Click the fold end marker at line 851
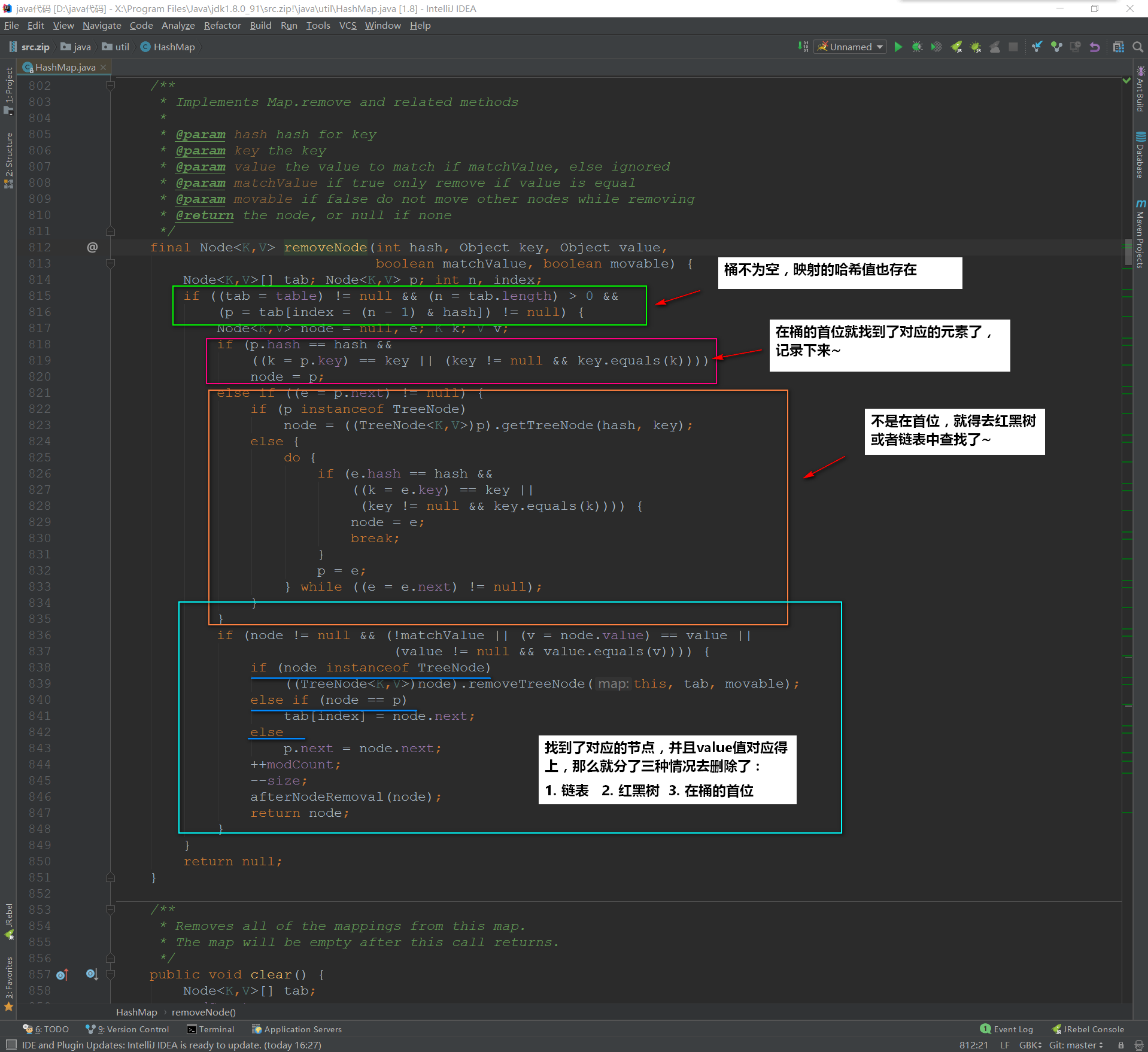The height and width of the screenshot is (1052, 1148). click(110, 877)
